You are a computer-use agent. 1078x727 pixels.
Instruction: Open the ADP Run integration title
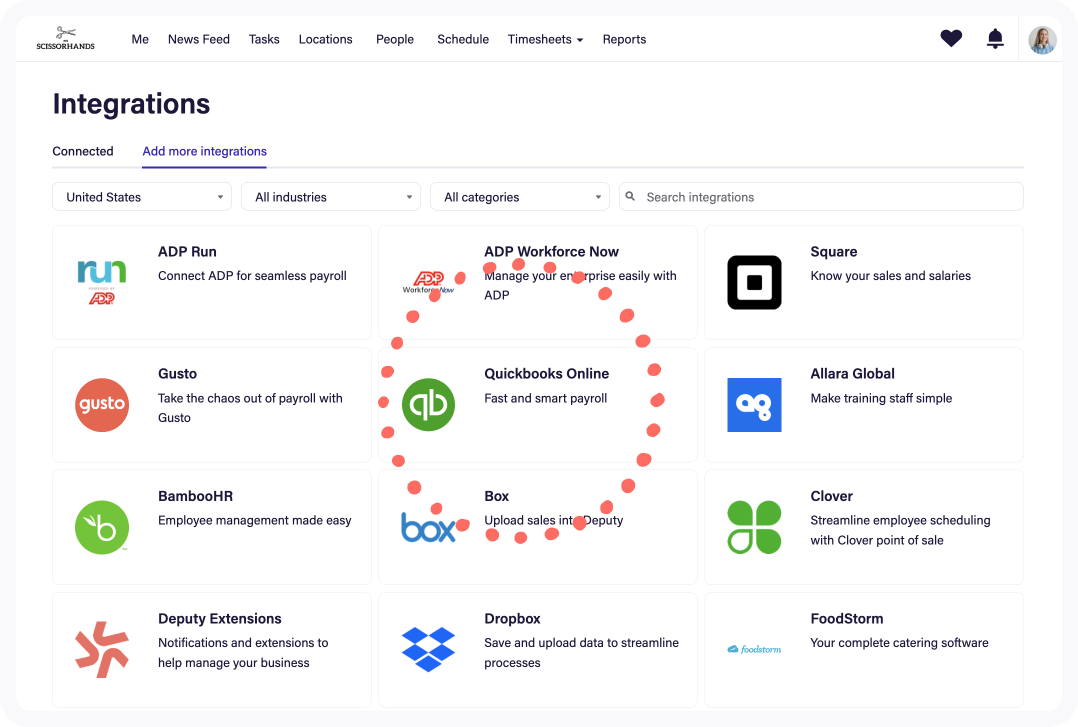(187, 252)
